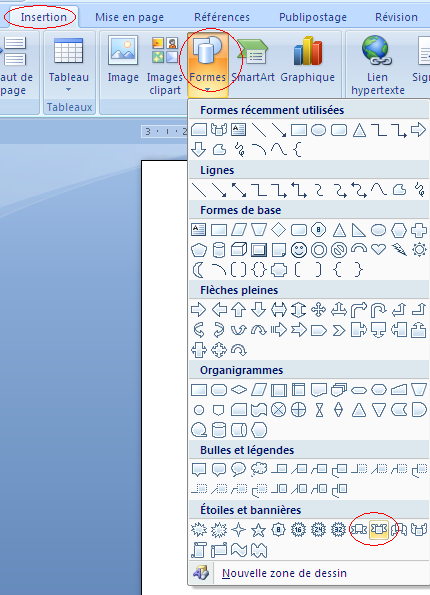
Task: Select the flowchart or-circle crosshair shape
Action: pyautogui.click(x=299, y=410)
